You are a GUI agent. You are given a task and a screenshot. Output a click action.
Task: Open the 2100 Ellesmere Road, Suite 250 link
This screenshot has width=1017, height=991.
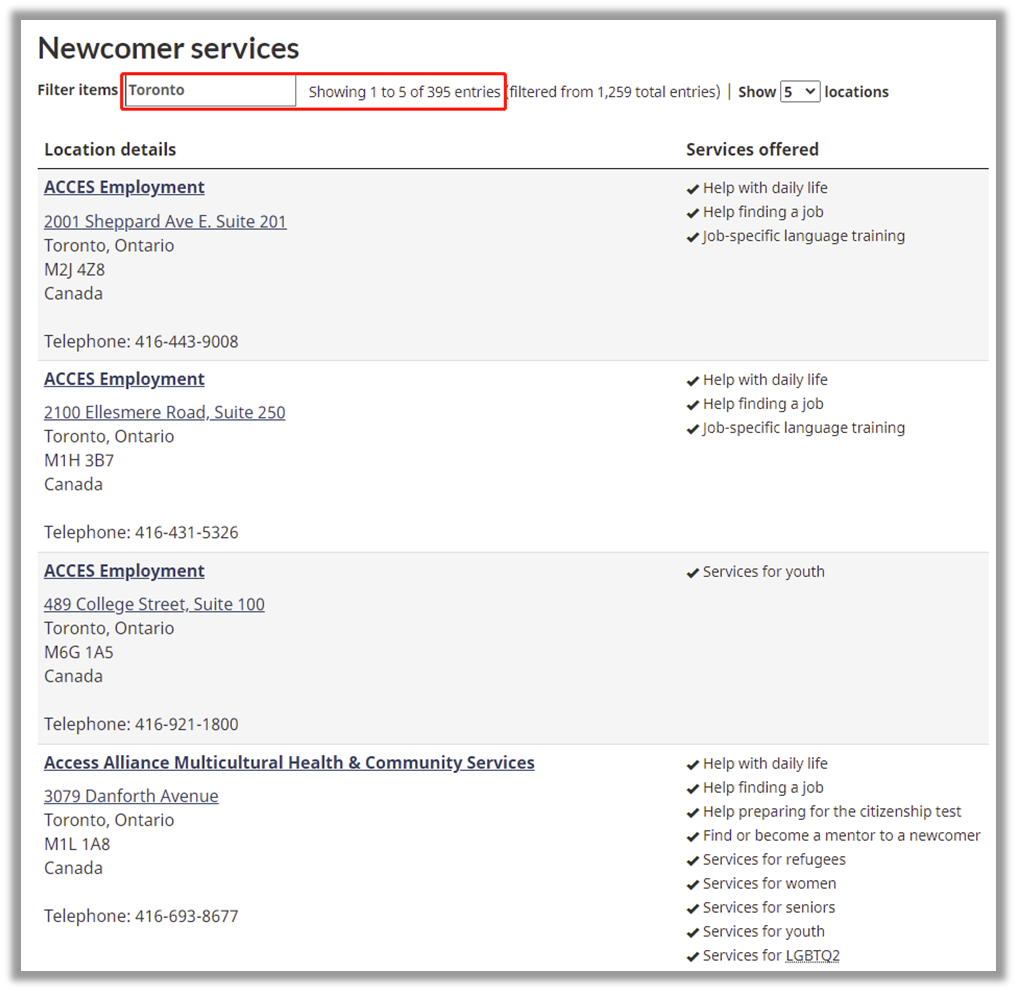click(x=164, y=412)
